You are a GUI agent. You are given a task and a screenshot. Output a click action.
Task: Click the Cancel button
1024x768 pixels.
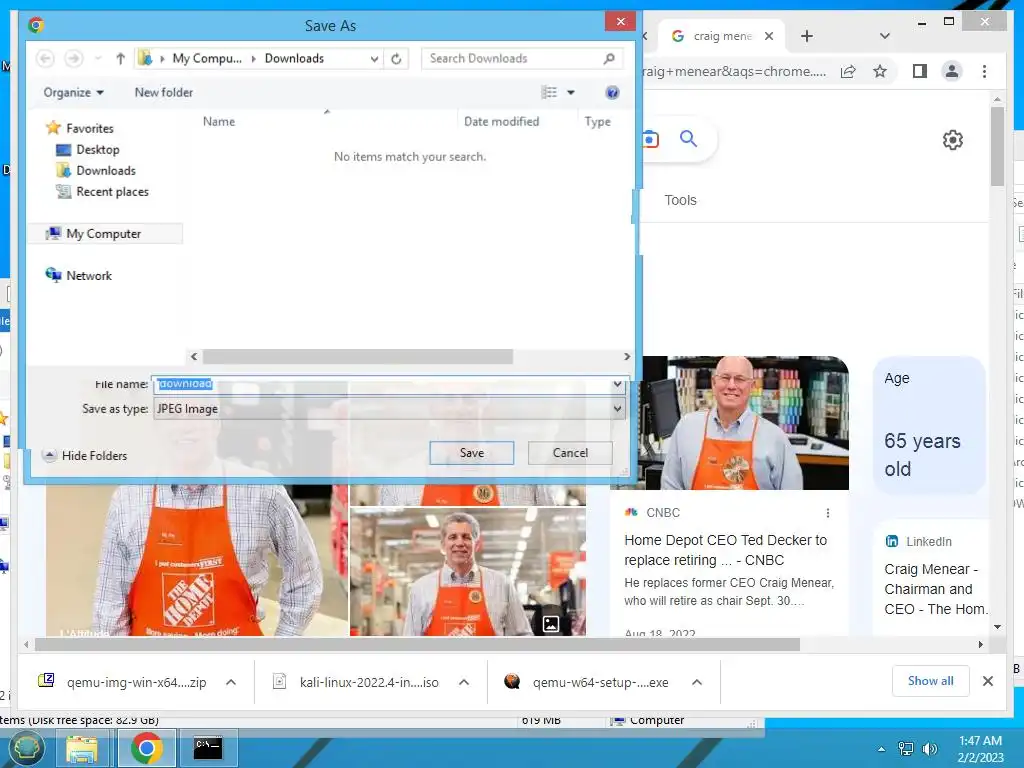[570, 453]
